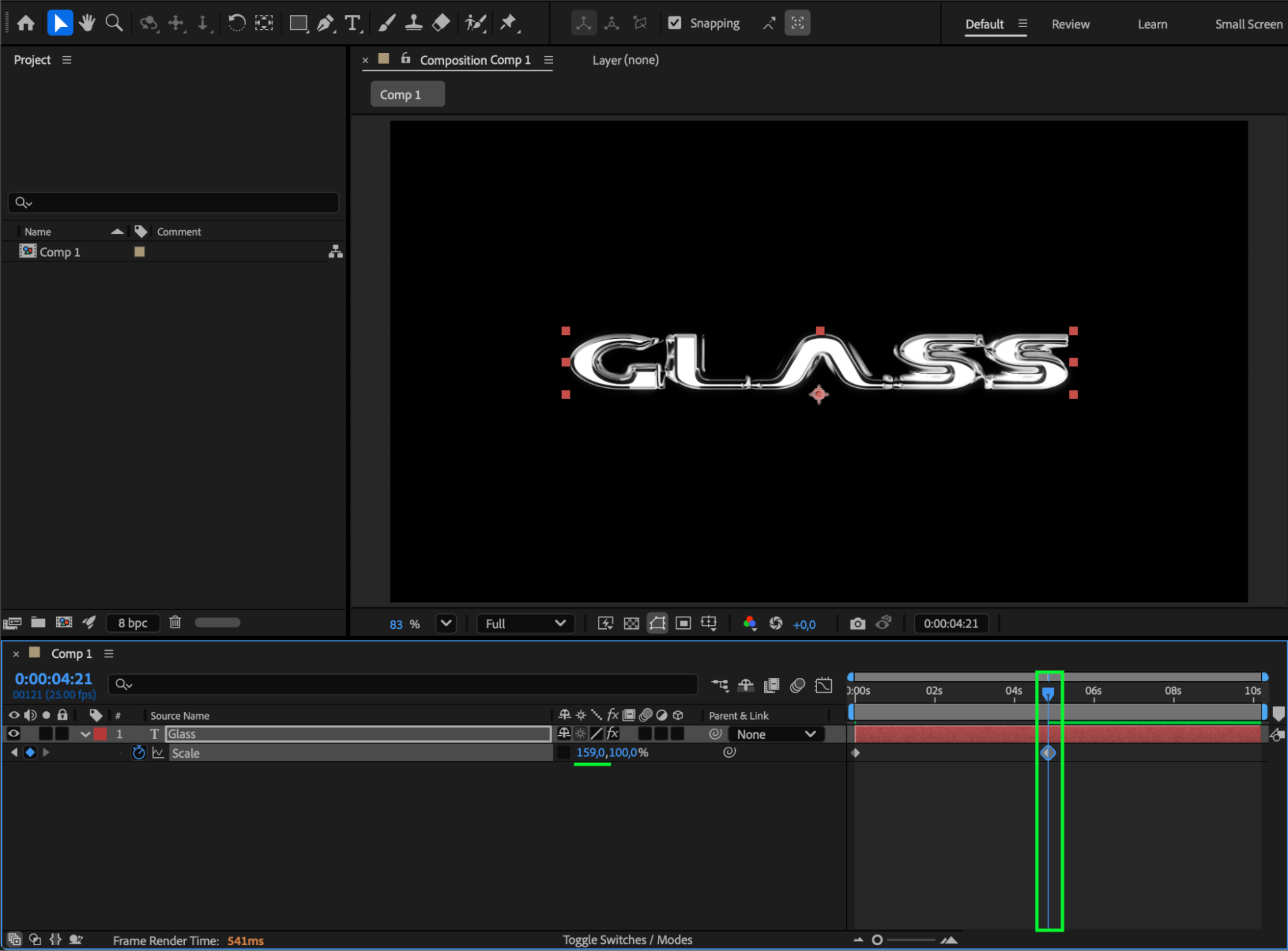The height and width of the screenshot is (951, 1288).
Task: Open the Parent None dropdown
Action: click(x=776, y=734)
